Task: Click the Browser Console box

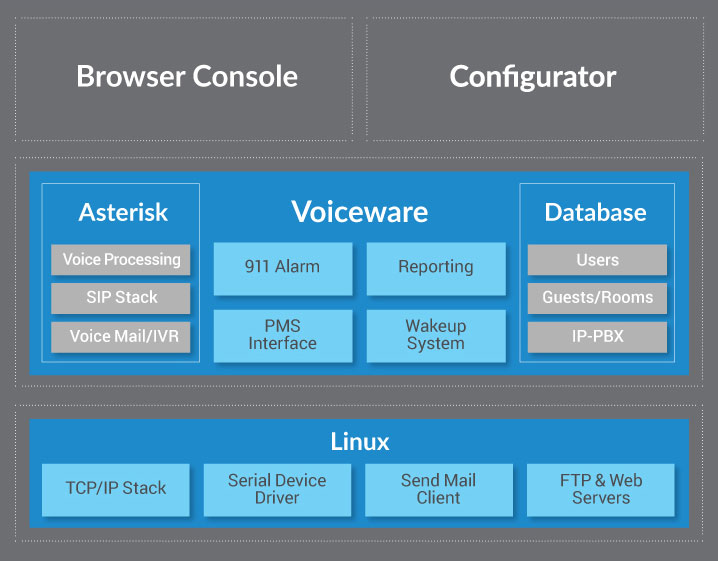Action: click(x=184, y=79)
